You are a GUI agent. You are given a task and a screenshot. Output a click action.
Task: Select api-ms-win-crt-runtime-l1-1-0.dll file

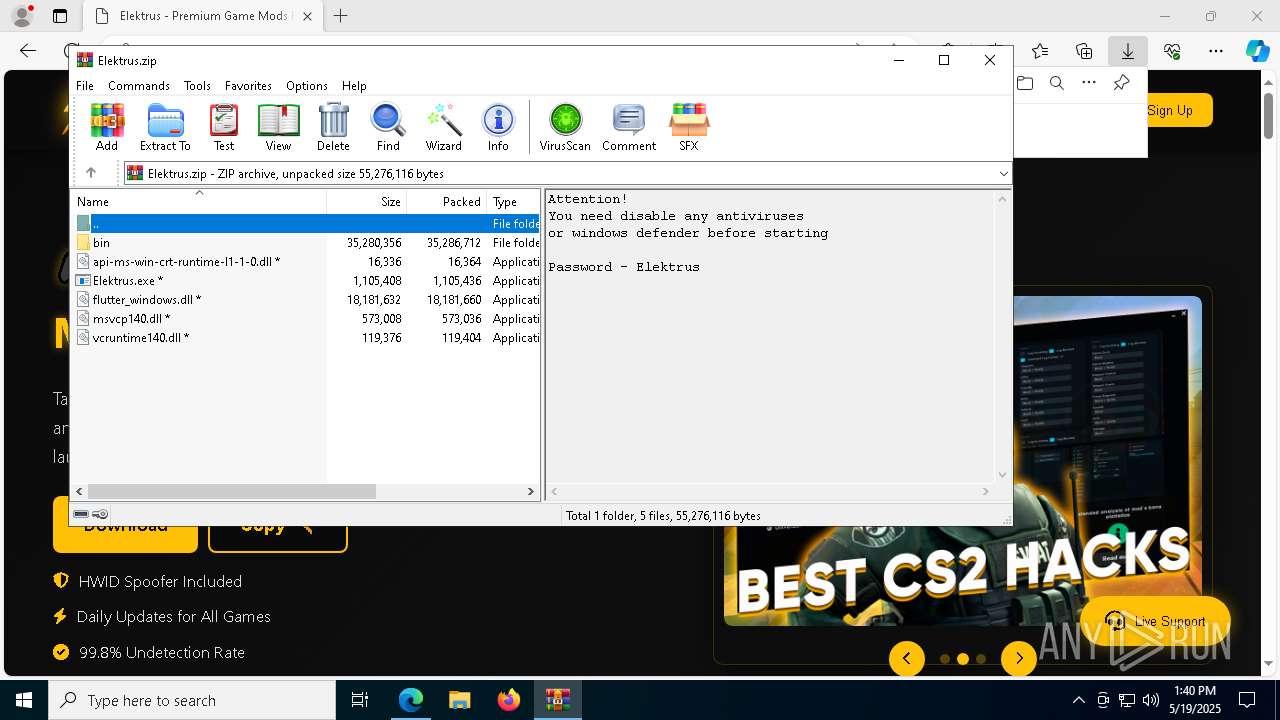tap(305, 262)
